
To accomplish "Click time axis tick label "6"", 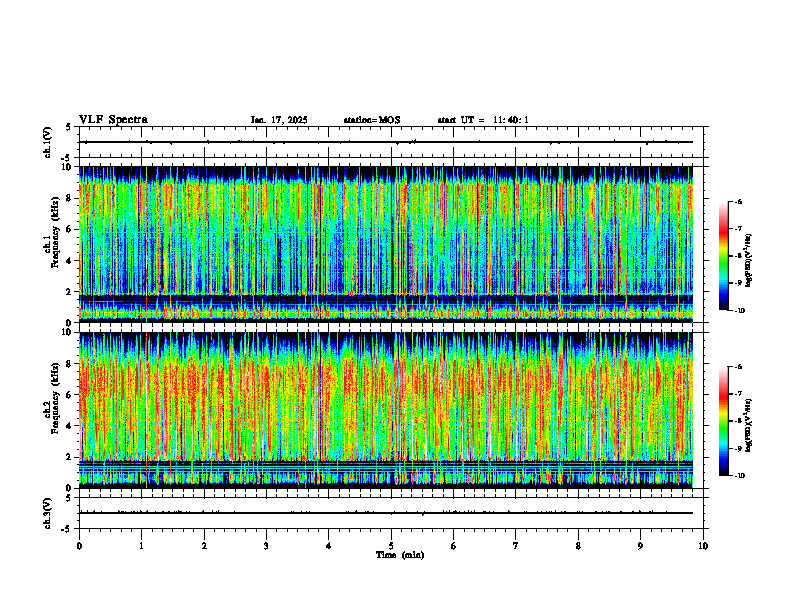I will tap(454, 546).
